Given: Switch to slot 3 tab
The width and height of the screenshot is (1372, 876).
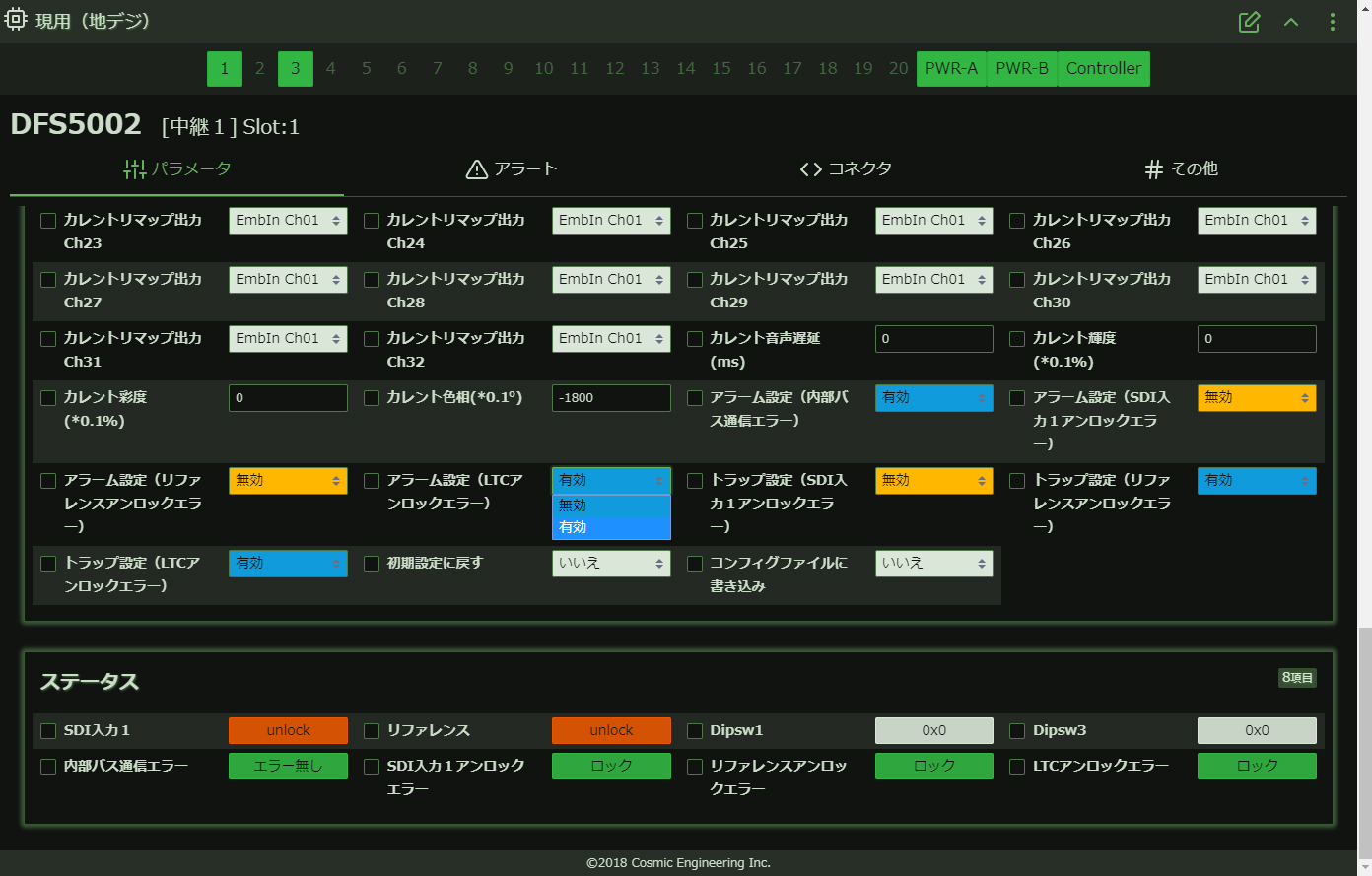Looking at the screenshot, I should (295, 69).
